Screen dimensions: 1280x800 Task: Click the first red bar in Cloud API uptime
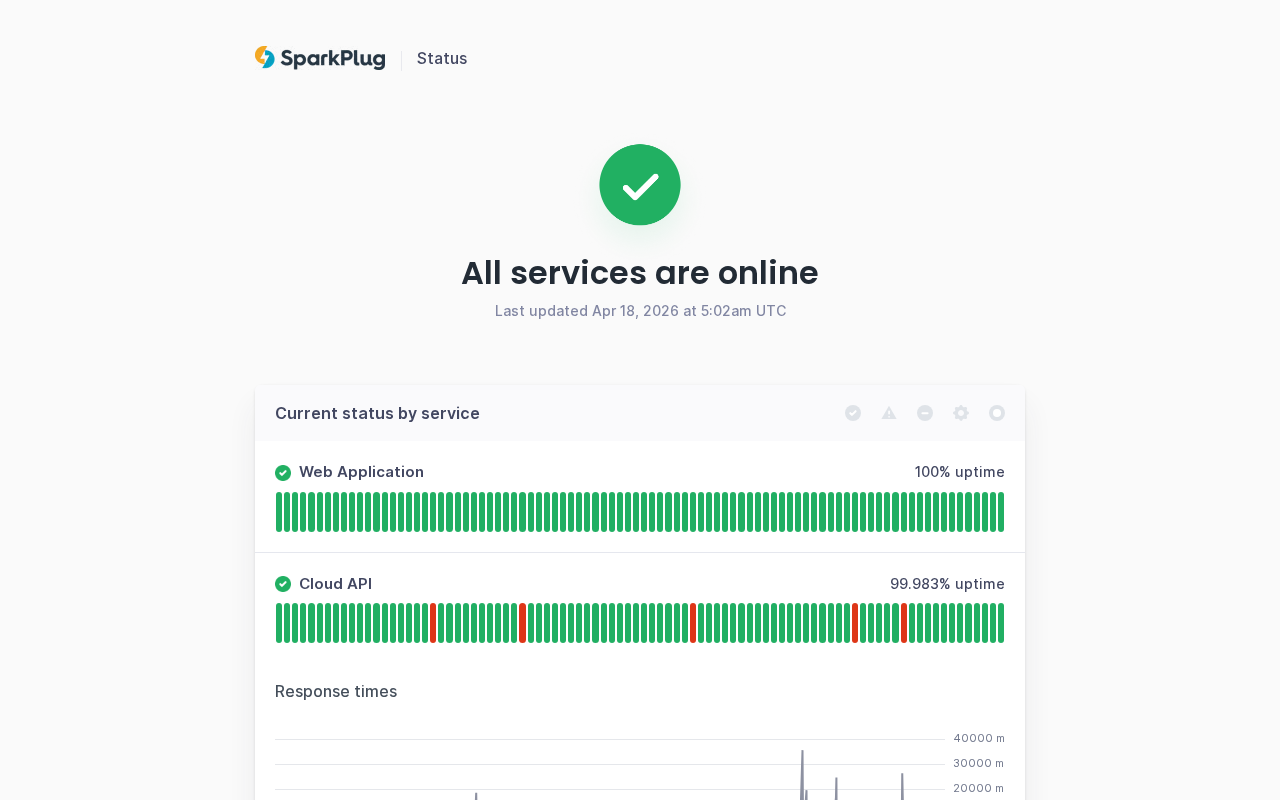pos(433,623)
